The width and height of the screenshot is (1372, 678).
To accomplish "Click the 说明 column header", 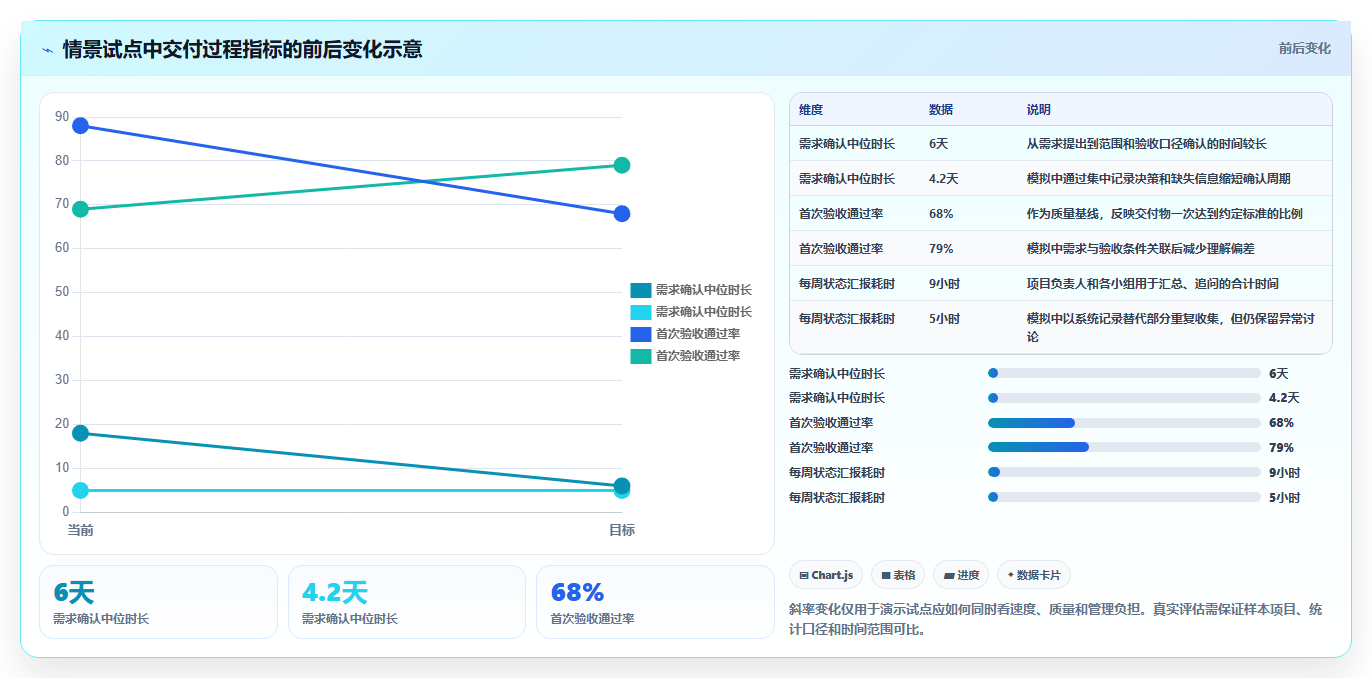I will coord(1039,110).
